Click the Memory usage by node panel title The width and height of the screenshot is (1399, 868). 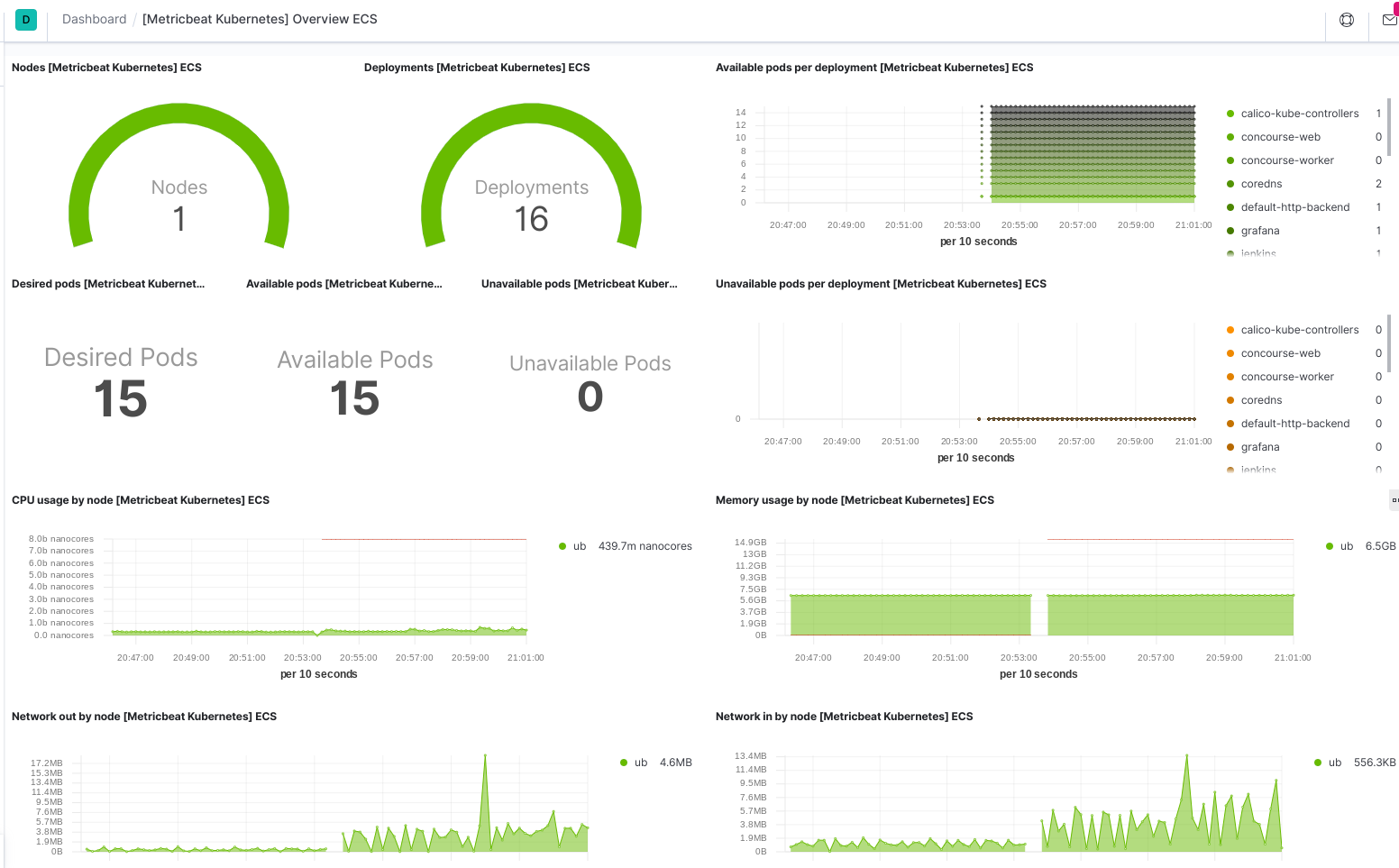855,500
